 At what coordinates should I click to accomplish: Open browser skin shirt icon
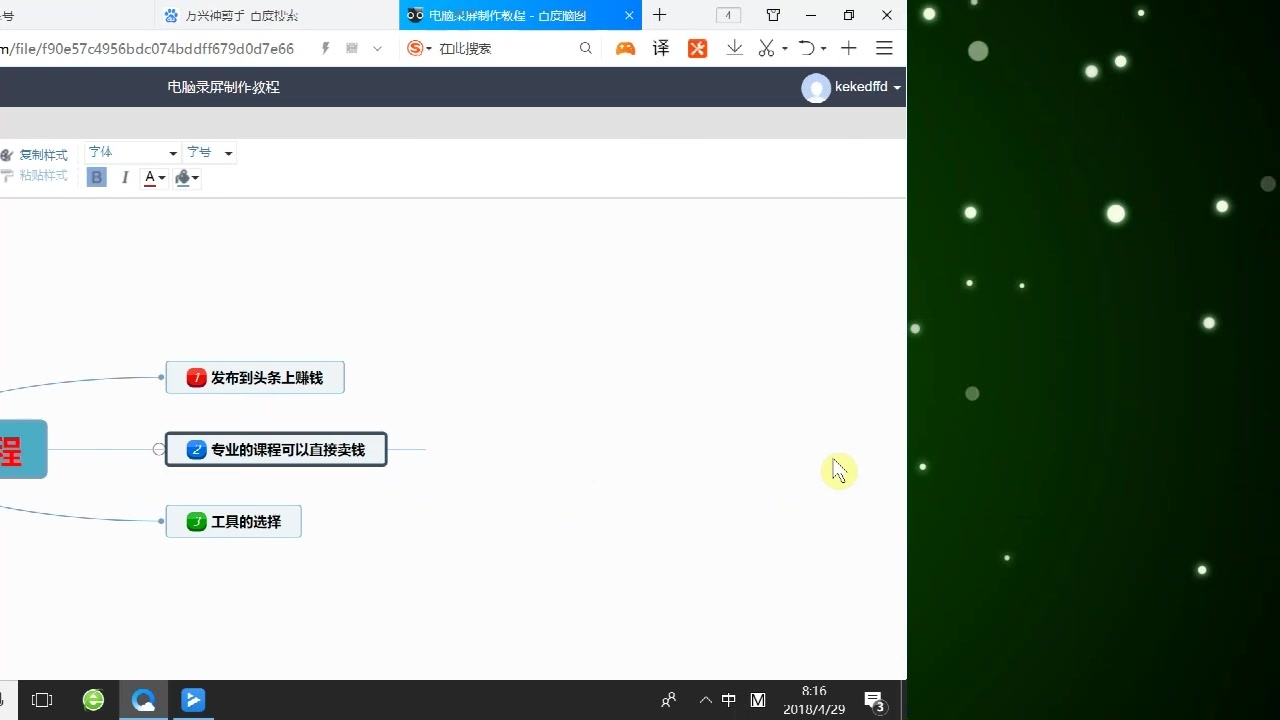[773, 15]
